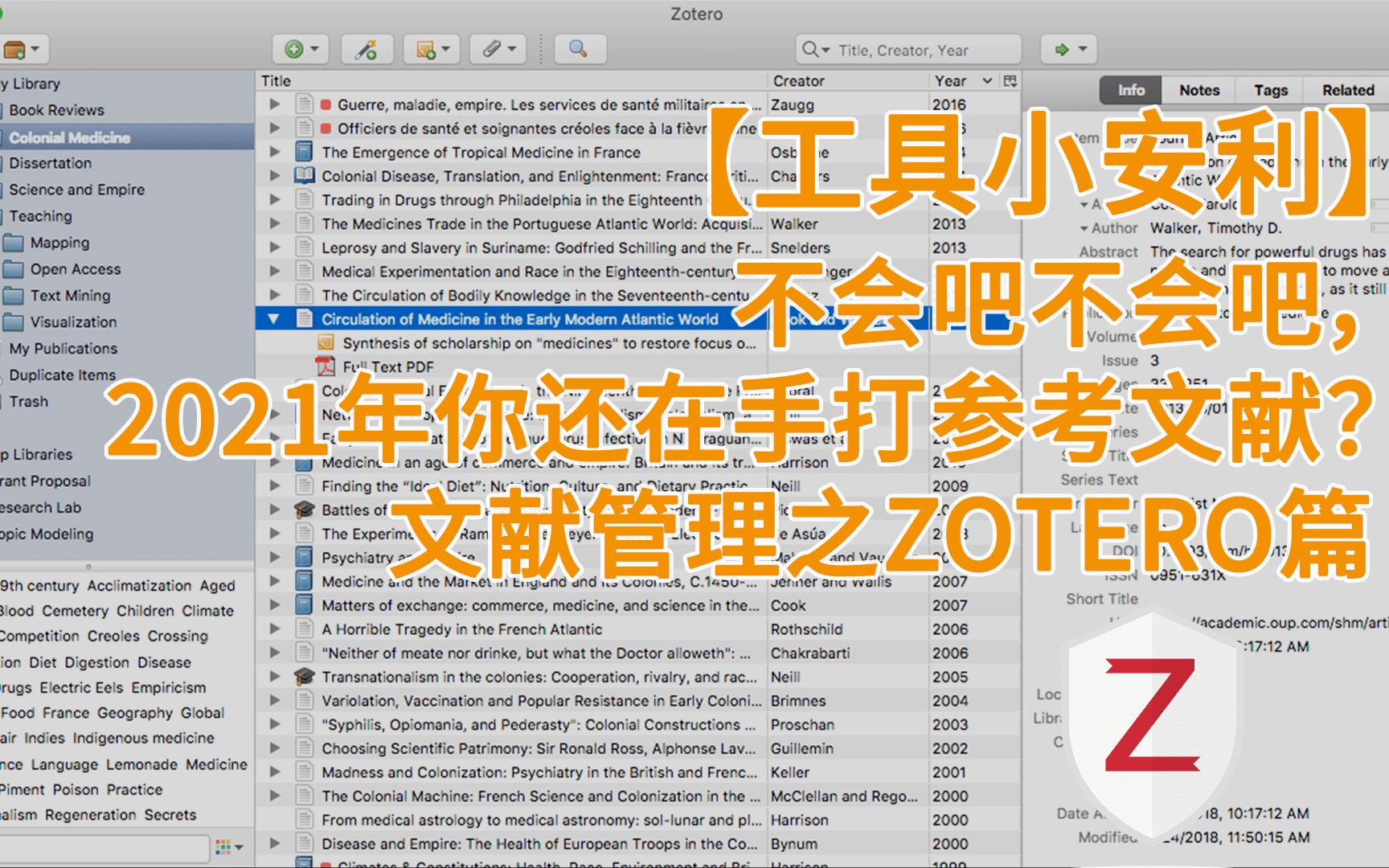Filter by the Electric Eels tag
The width and height of the screenshot is (1389, 868).
[82, 688]
